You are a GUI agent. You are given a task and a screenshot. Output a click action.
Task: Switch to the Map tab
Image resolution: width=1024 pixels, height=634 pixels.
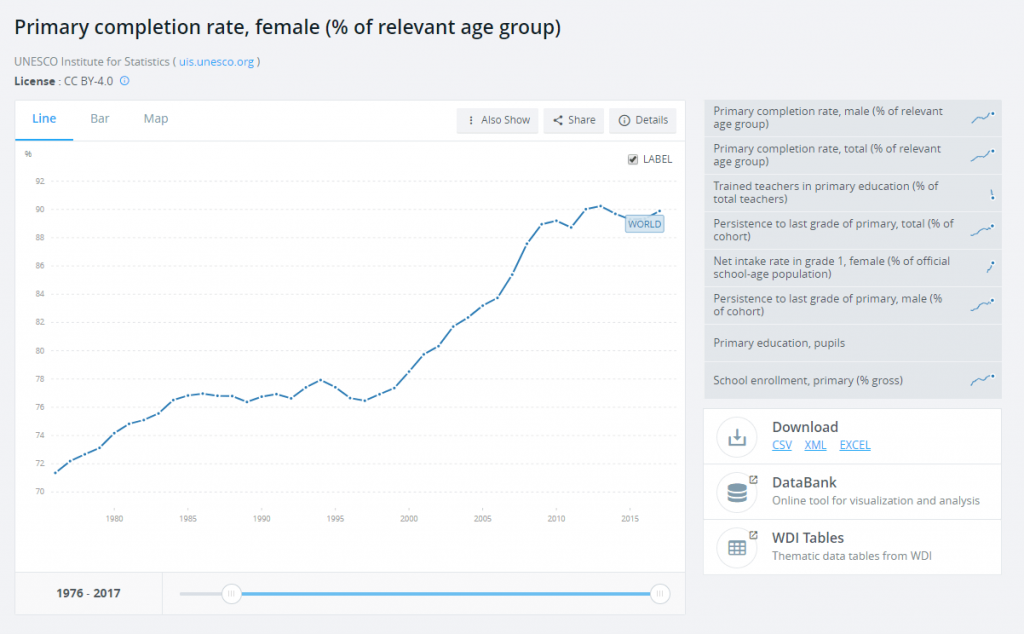pos(156,119)
